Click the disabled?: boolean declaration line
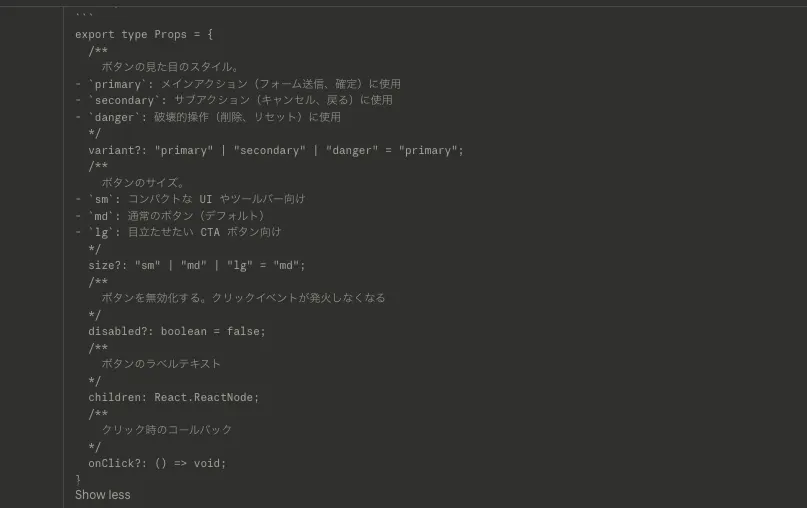Screen dimensions: 807x508 pyautogui.click(x=177, y=331)
